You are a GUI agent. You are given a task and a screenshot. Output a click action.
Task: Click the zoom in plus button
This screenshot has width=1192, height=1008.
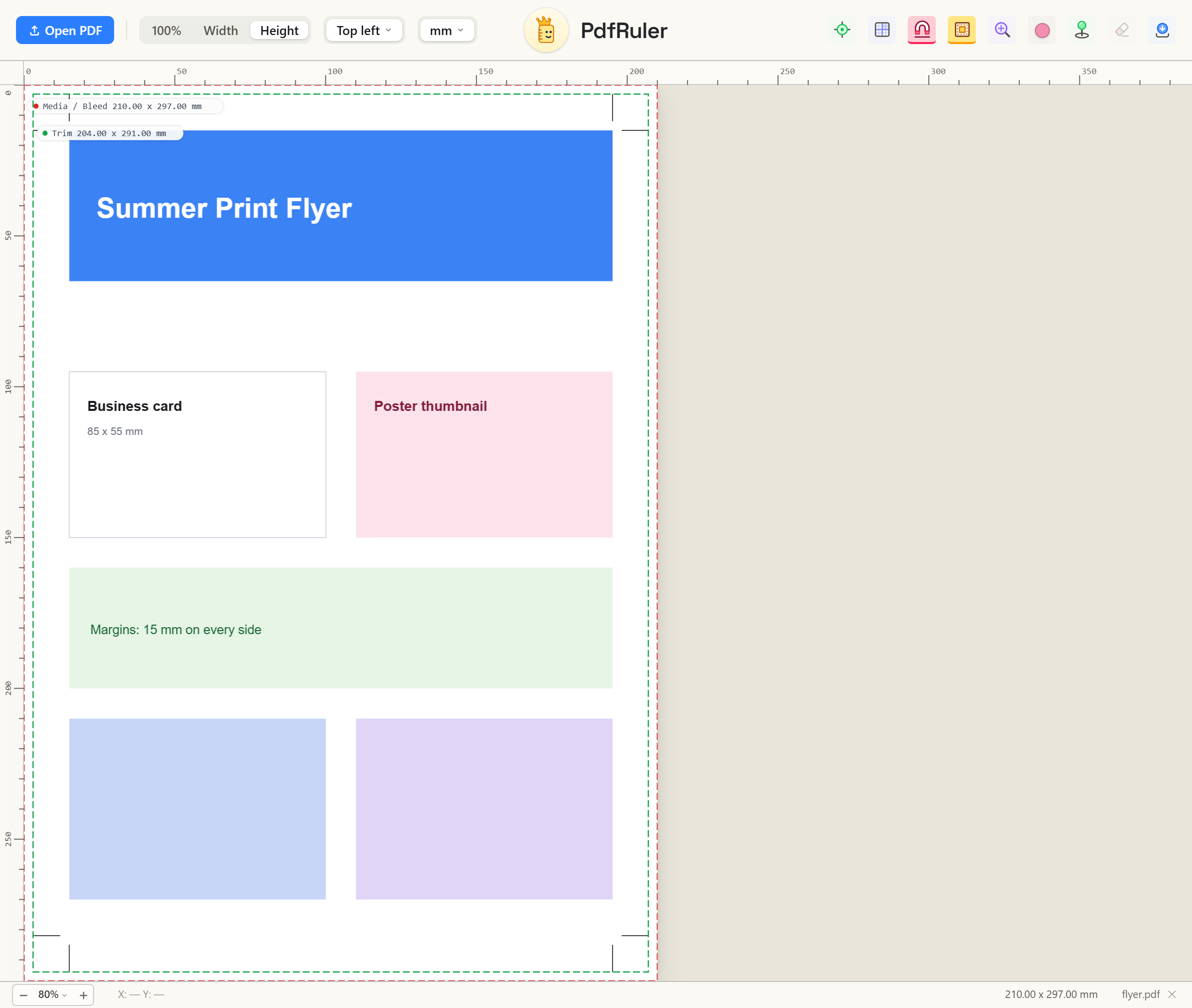pyautogui.click(x=84, y=995)
